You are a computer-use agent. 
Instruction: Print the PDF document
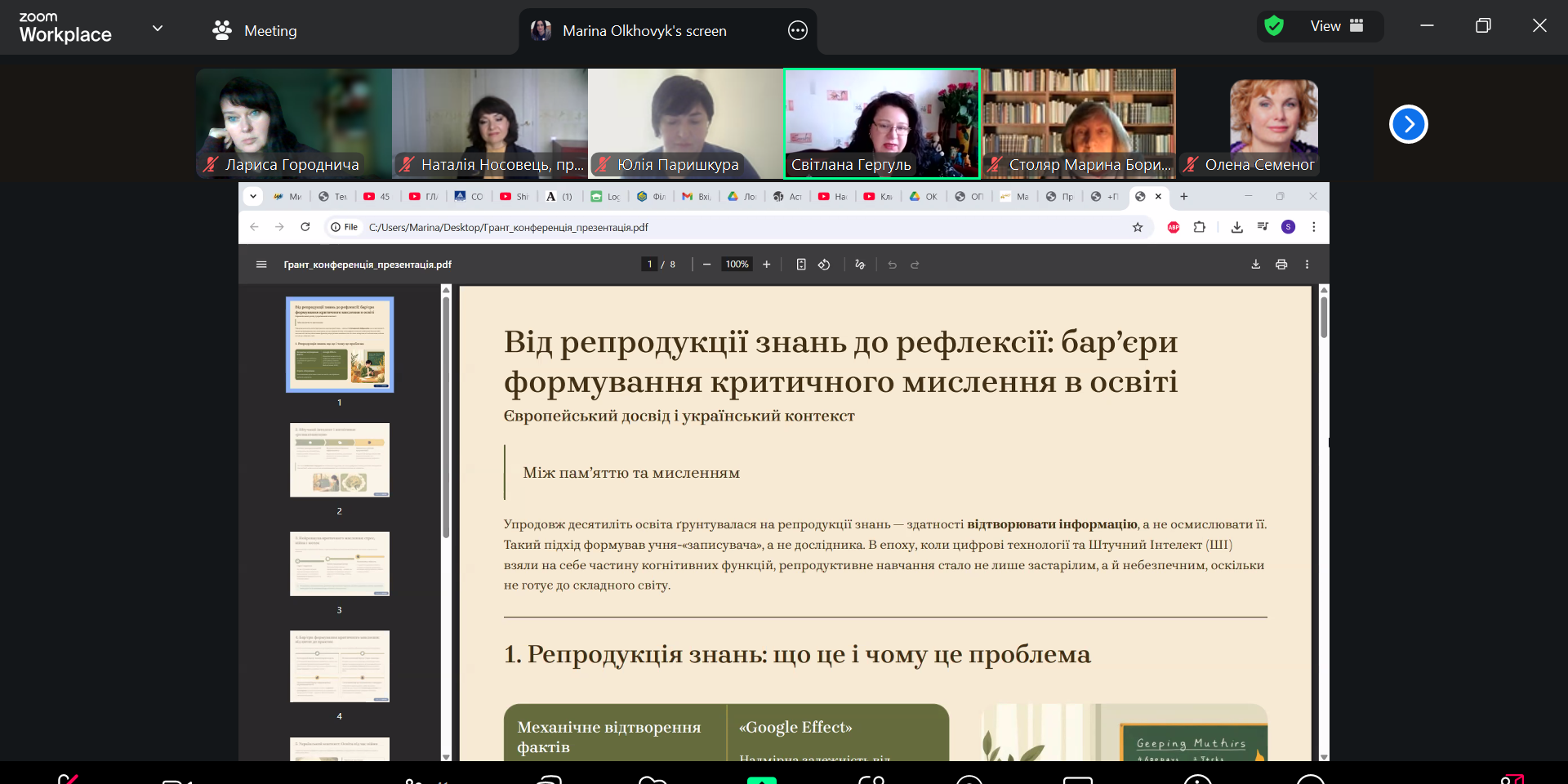[x=1281, y=265]
